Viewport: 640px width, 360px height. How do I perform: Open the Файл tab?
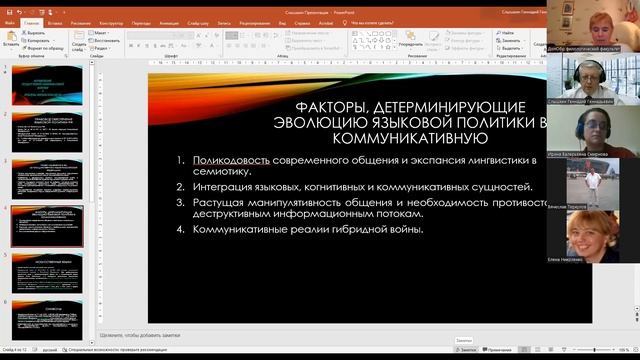click(x=10, y=23)
